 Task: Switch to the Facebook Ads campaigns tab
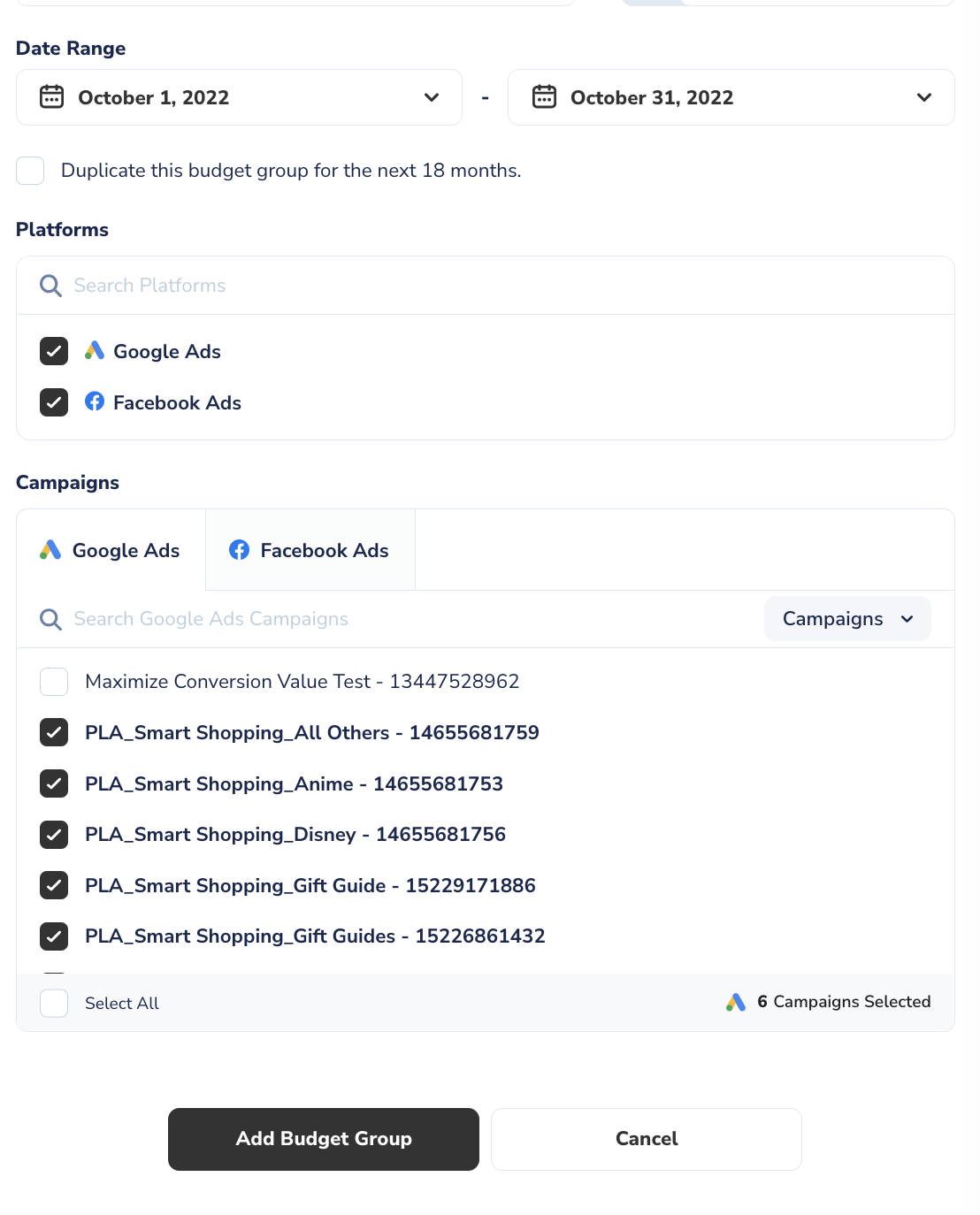pyautogui.click(x=310, y=550)
